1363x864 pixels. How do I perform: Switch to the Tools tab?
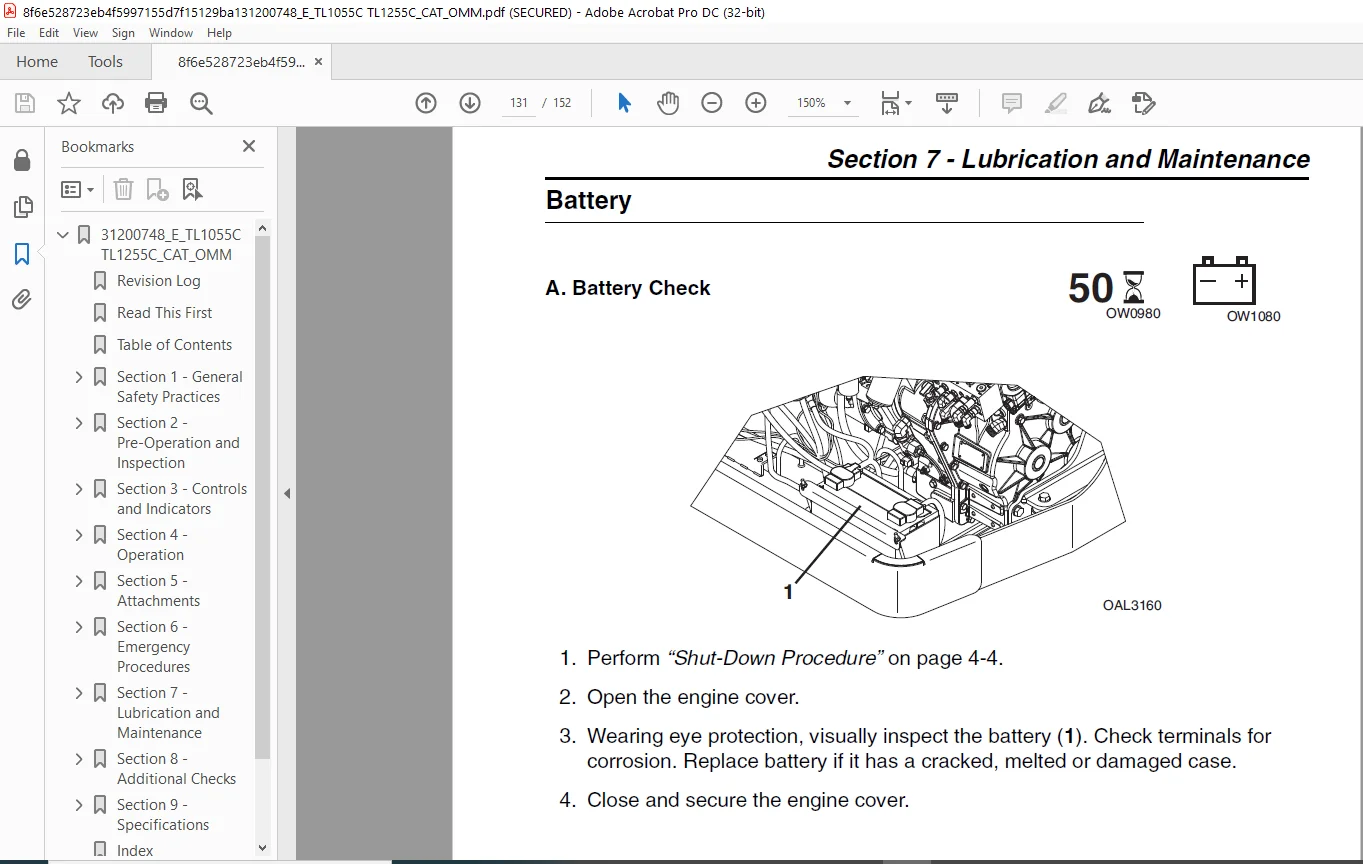tap(105, 62)
